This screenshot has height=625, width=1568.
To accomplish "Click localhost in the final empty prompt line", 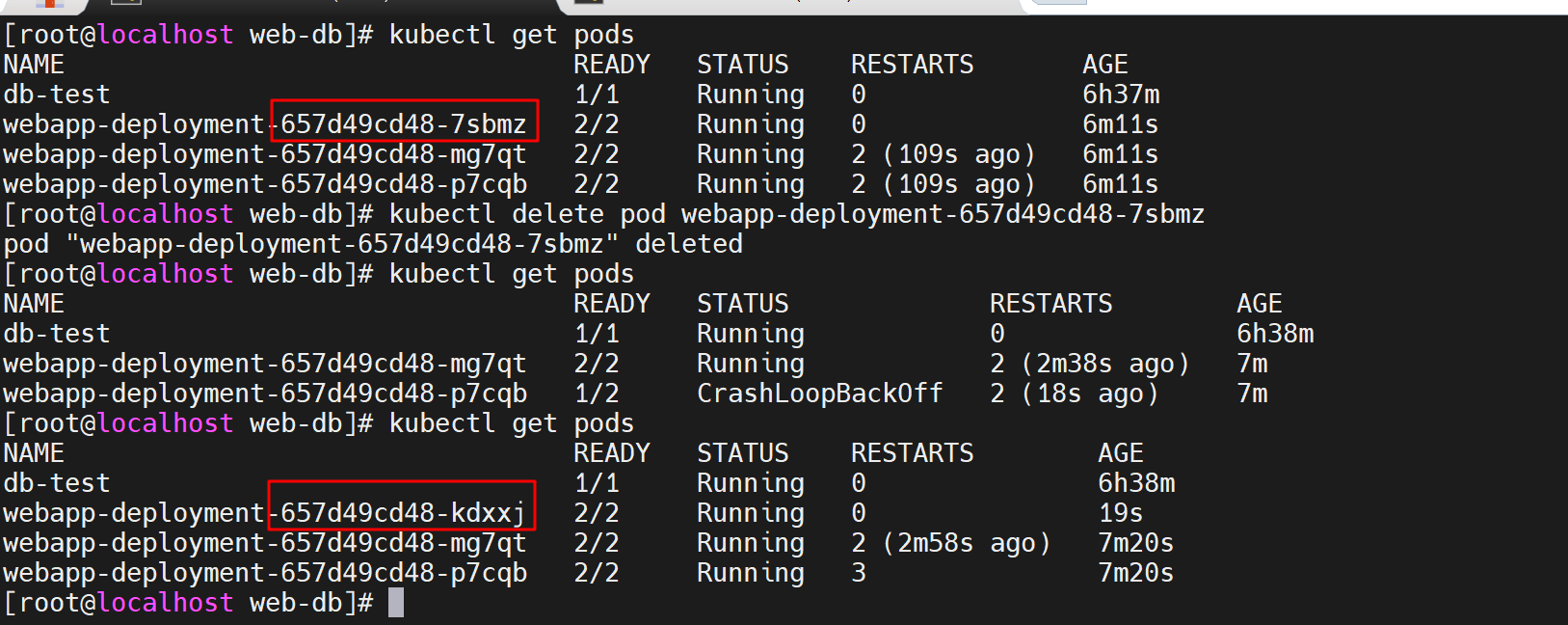I will pyautogui.click(x=166, y=603).
